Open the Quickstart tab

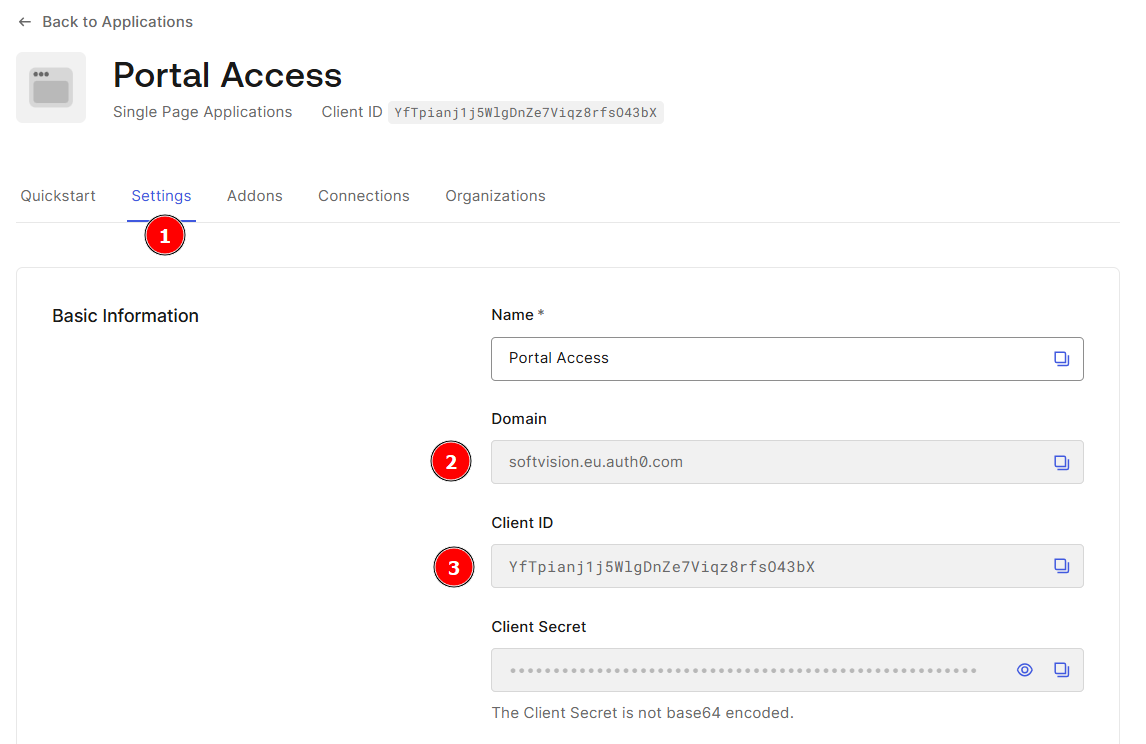[58, 196]
